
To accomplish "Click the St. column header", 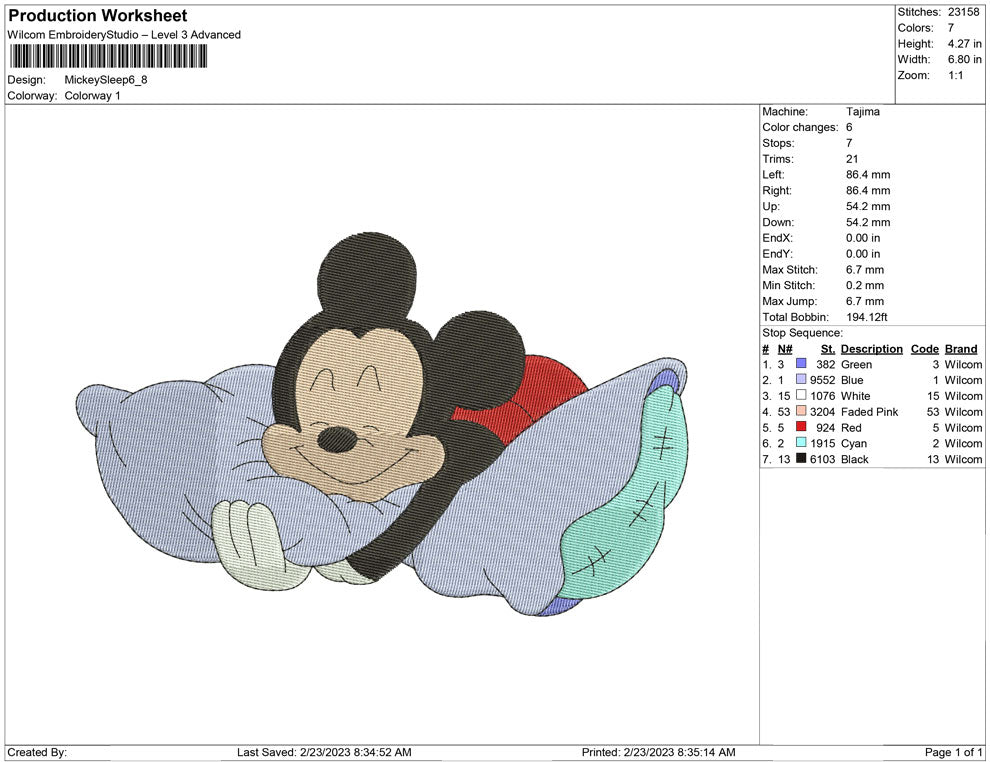I will coord(827,348).
